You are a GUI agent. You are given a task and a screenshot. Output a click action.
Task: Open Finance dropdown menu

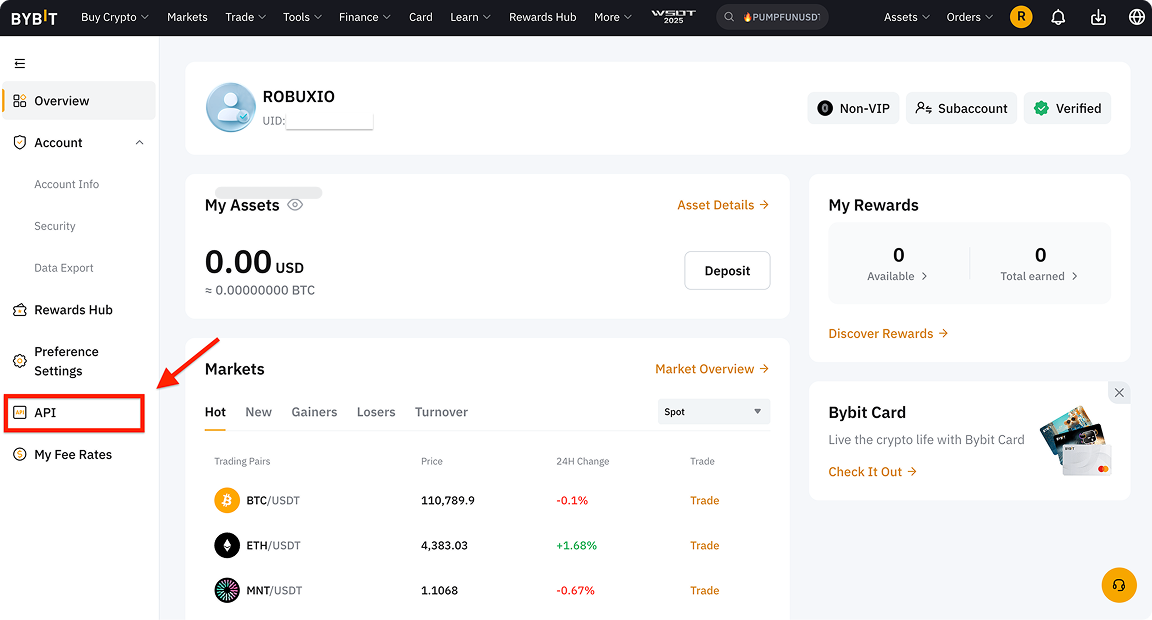(364, 17)
